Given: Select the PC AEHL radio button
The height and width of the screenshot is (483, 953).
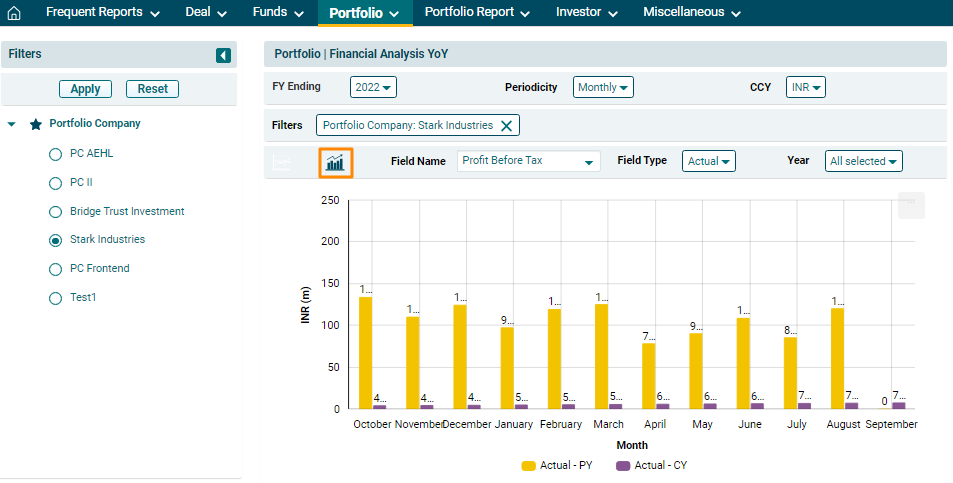Looking at the screenshot, I should [x=56, y=155].
